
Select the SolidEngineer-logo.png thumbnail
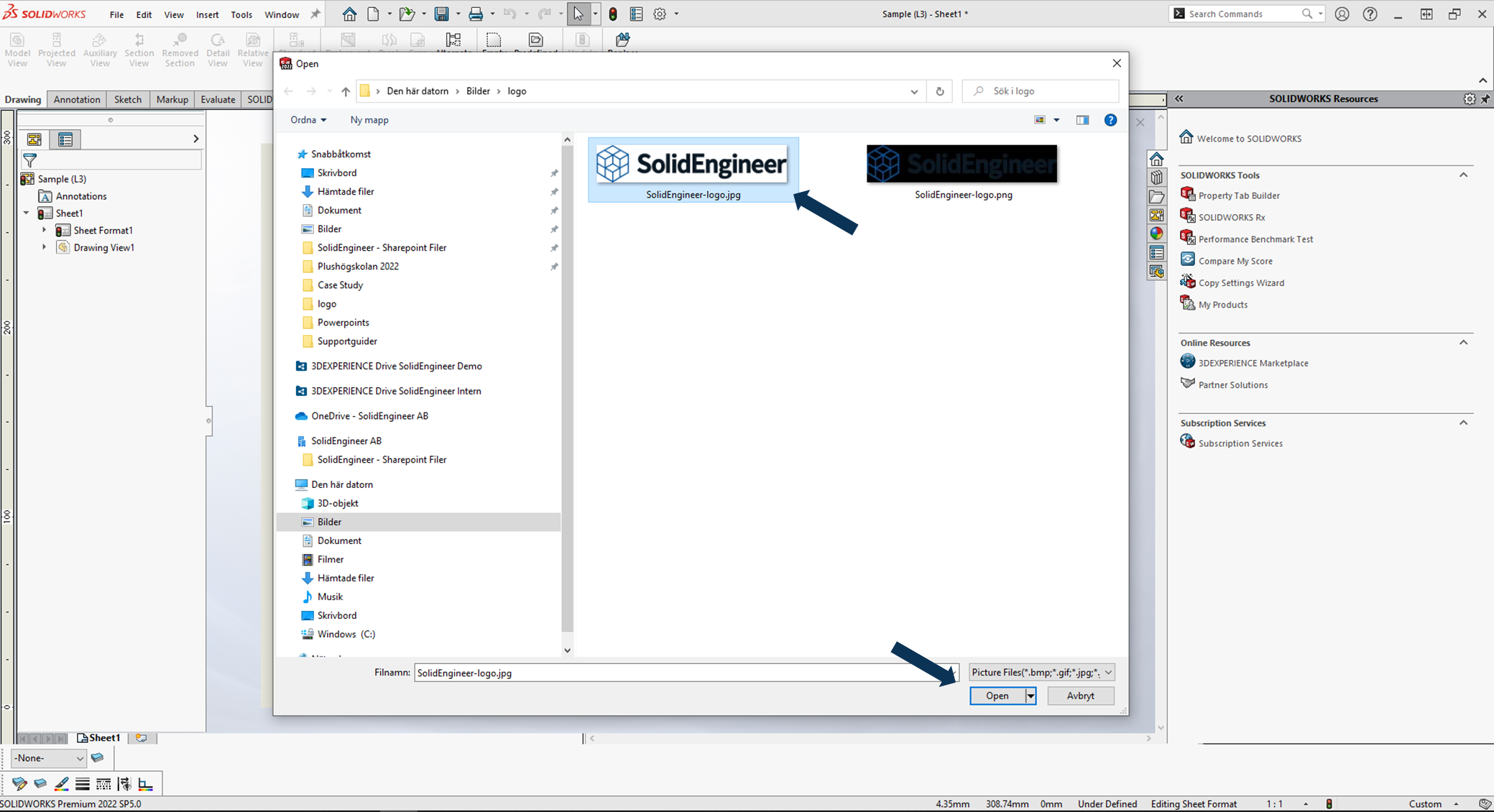click(x=962, y=165)
